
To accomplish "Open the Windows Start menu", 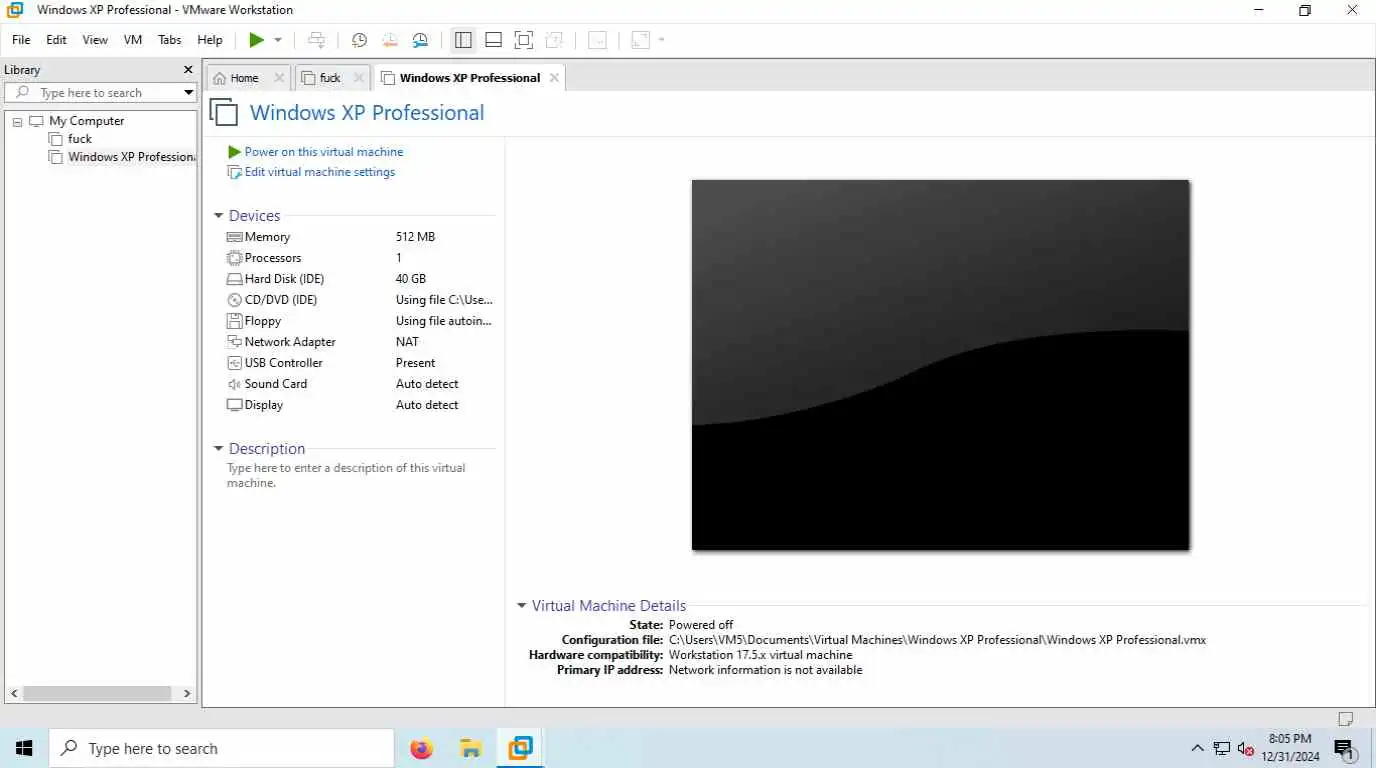I will 24,748.
